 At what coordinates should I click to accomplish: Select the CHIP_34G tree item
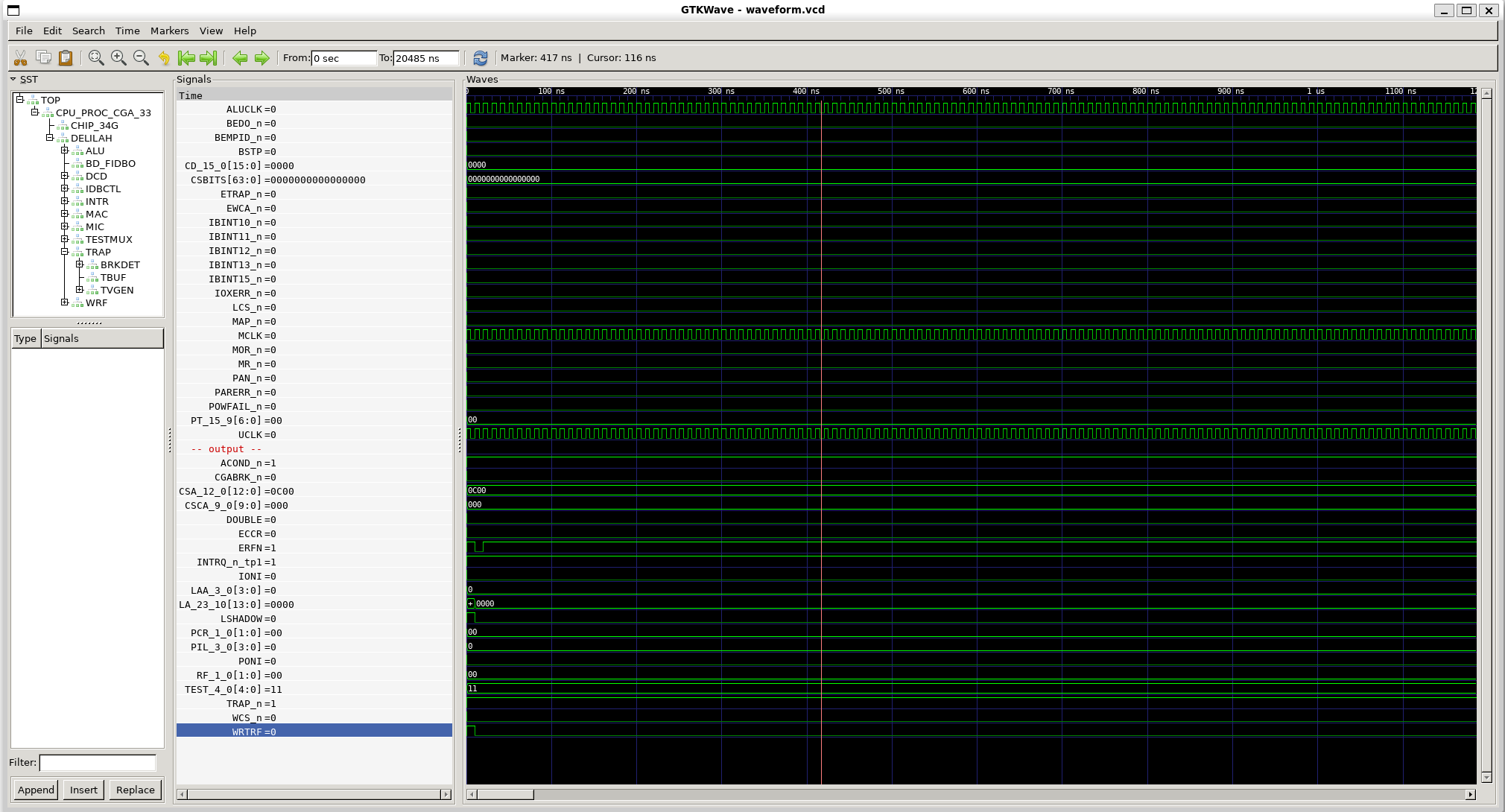click(95, 125)
